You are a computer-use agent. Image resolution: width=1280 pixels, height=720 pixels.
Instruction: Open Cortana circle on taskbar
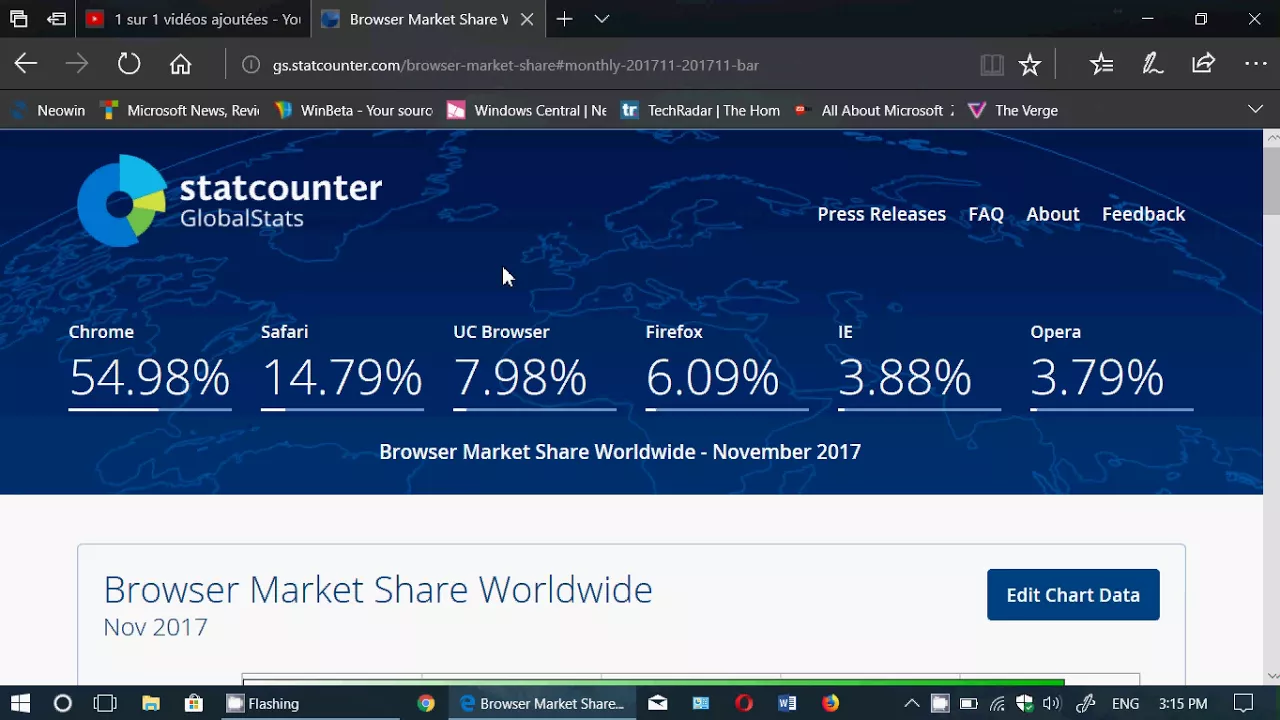coord(62,703)
